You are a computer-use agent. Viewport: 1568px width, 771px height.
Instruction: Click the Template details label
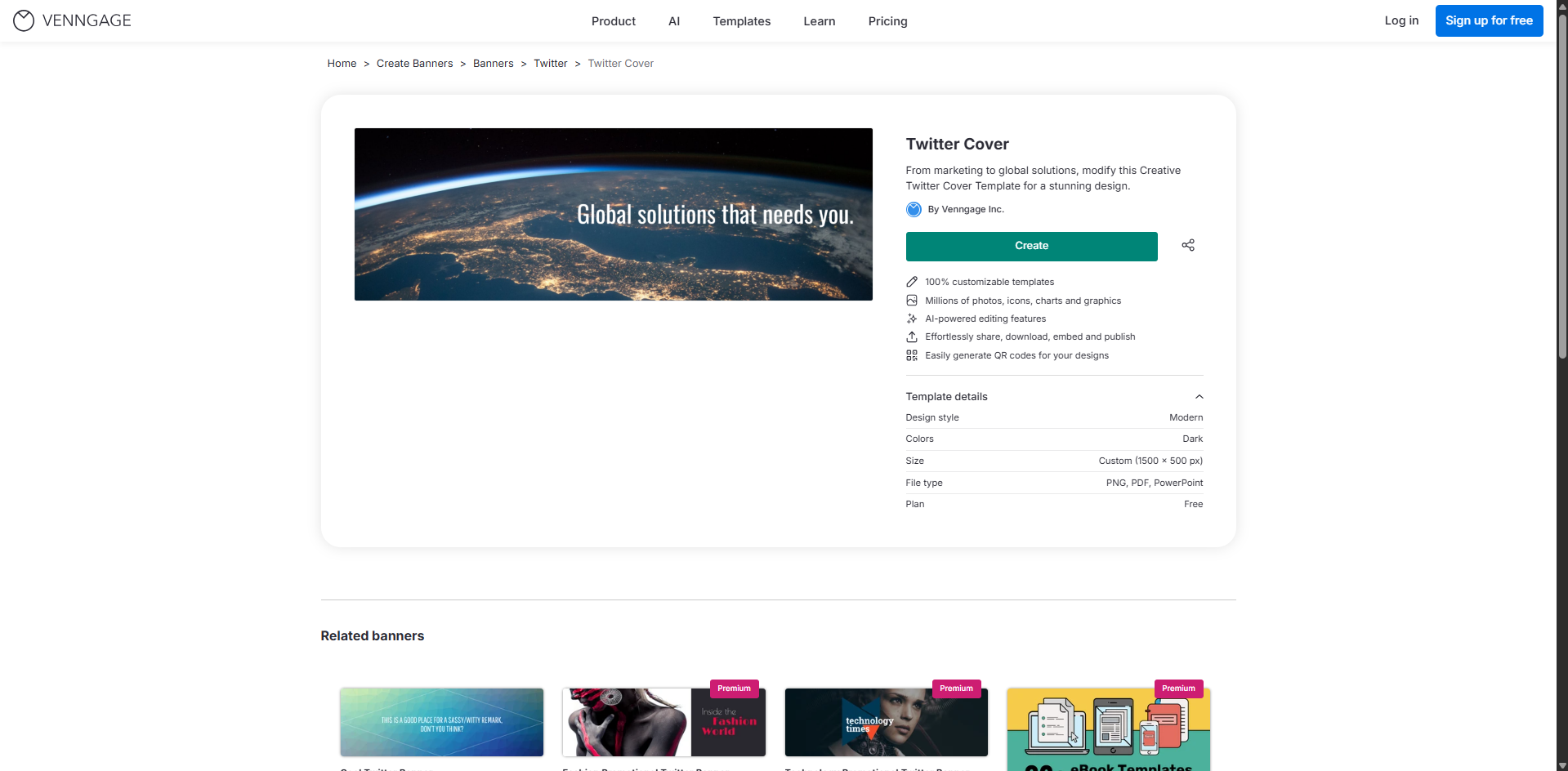click(946, 396)
